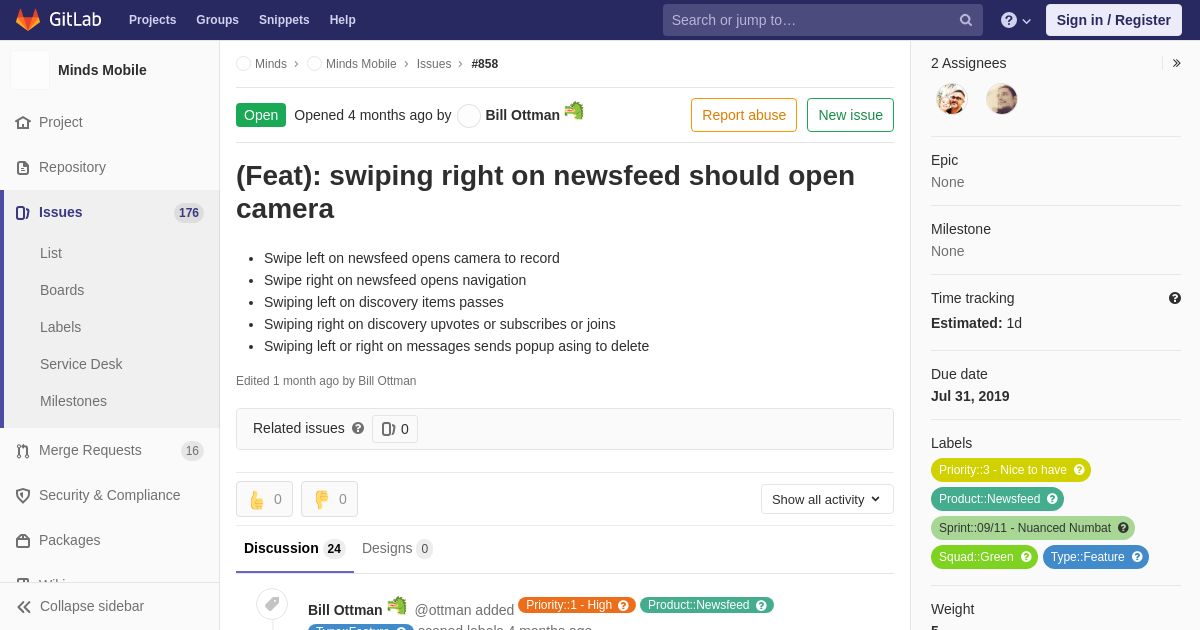
Task: Add a thumbs up reaction
Action: 264,499
